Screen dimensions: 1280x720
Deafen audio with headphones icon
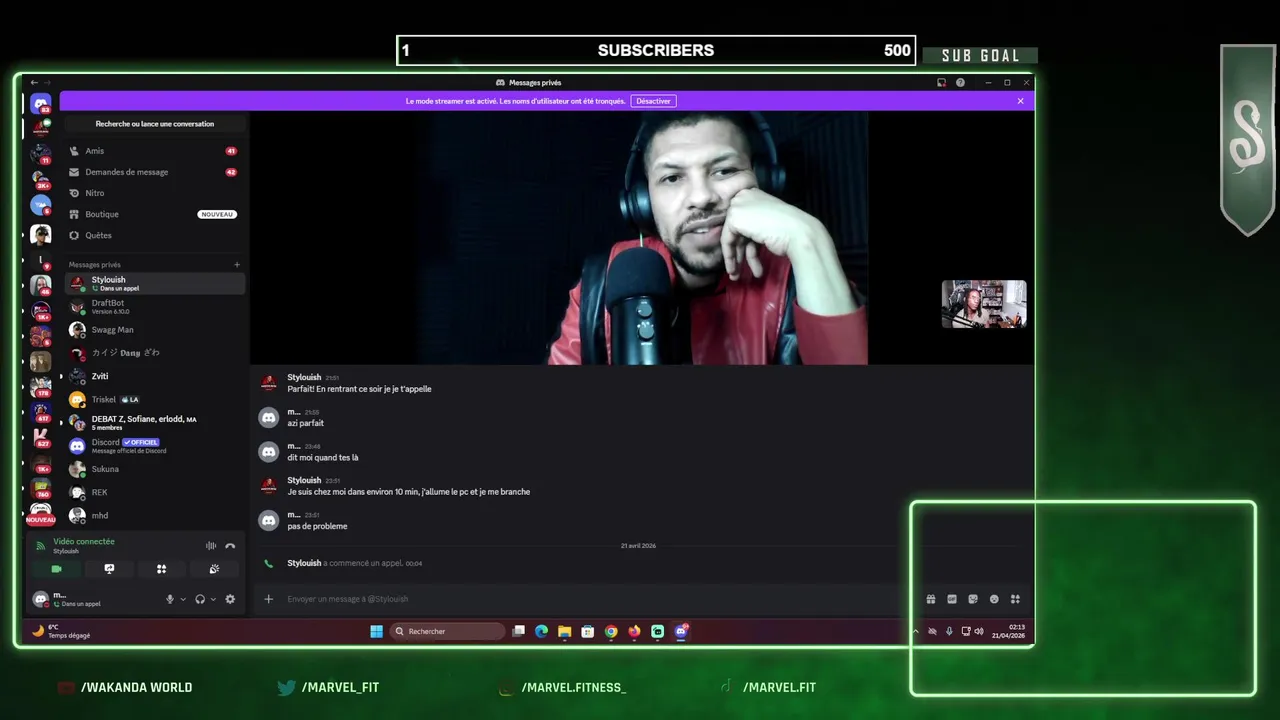point(200,599)
